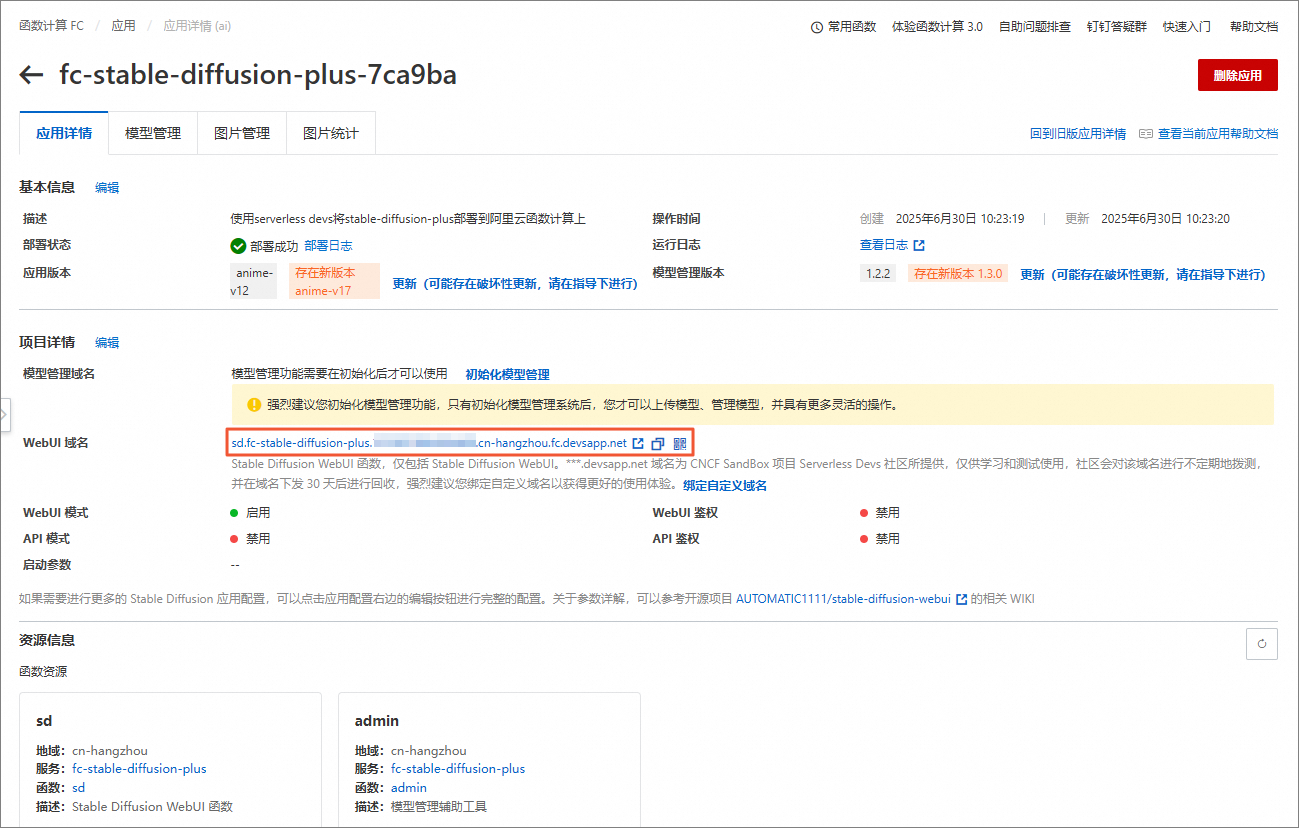Click the green 部署成功 check icon
The image size is (1299, 828).
238,246
